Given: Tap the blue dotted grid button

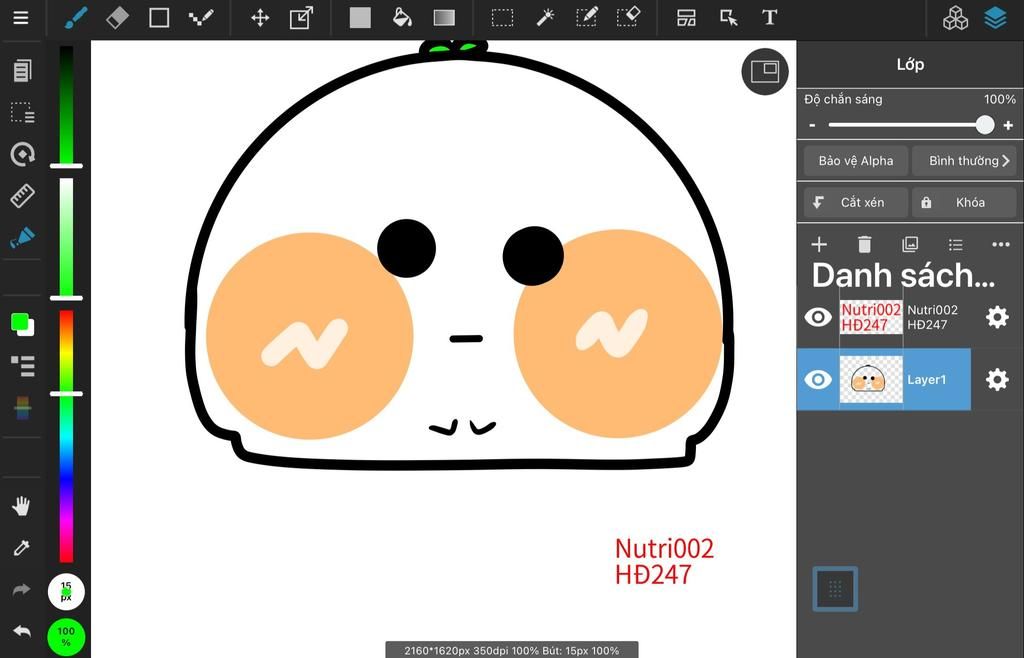Looking at the screenshot, I should [835, 589].
